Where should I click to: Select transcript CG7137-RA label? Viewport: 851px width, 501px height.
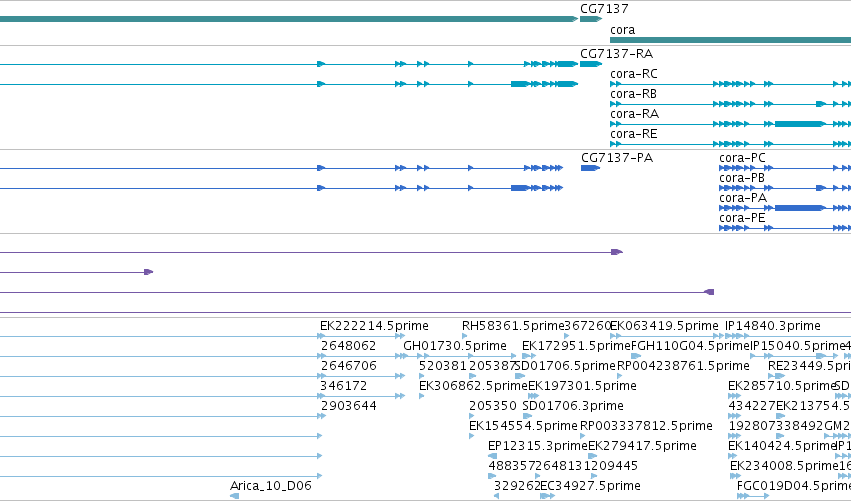tap(617, 54)
